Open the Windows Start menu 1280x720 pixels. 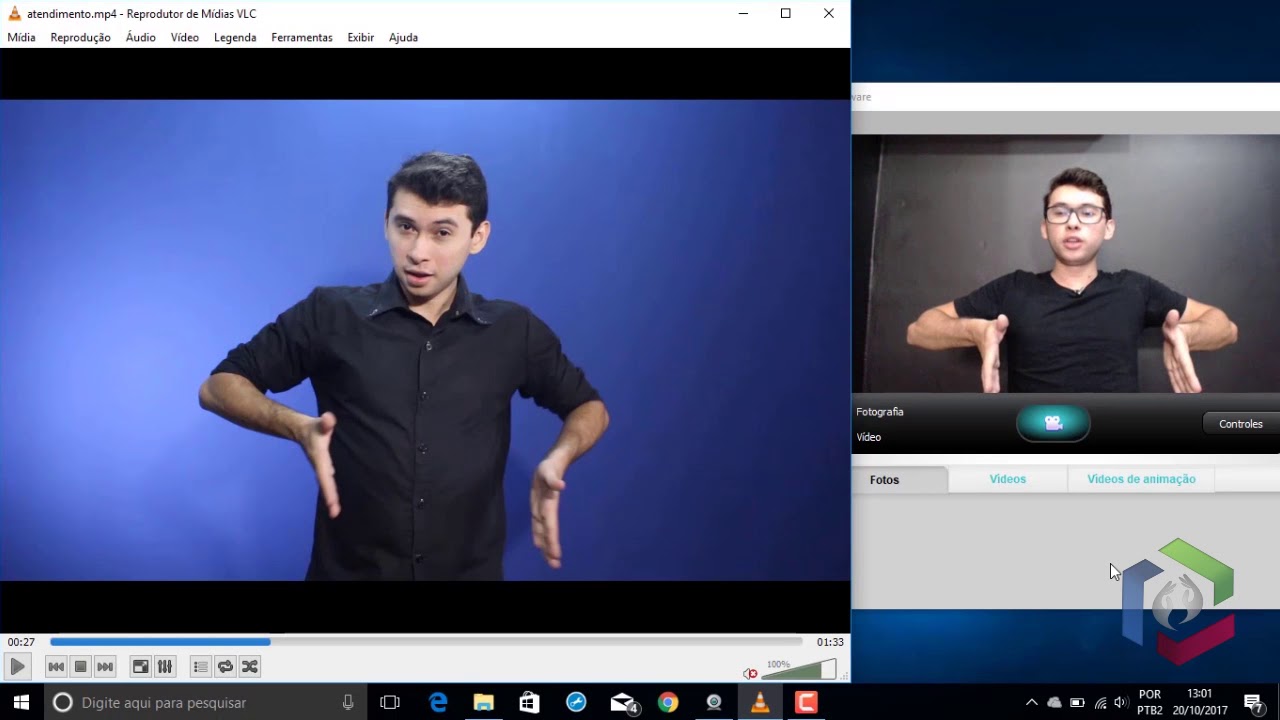tap(21, 702)
